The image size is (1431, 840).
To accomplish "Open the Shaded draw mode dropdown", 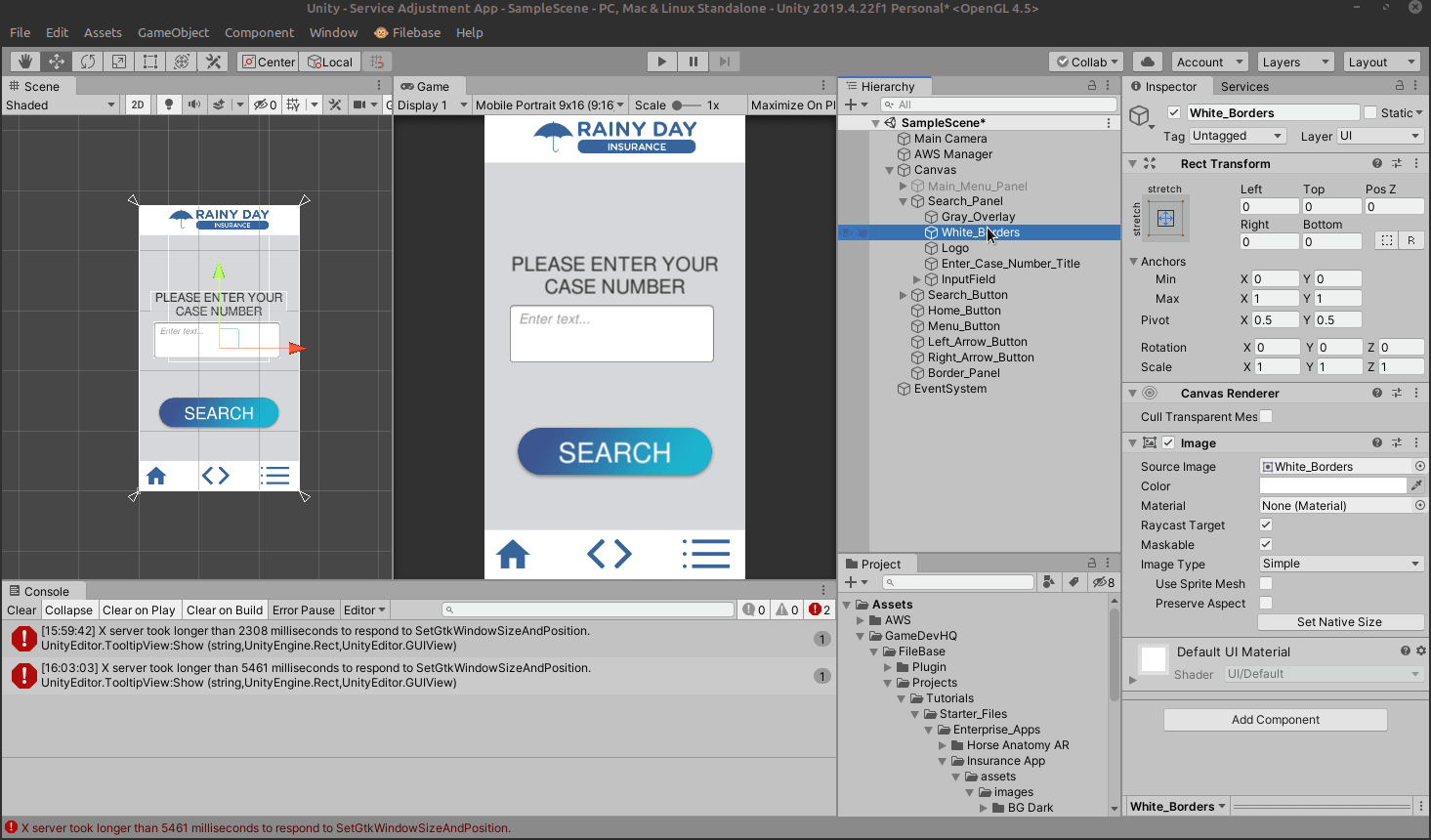I will (60, 105).
